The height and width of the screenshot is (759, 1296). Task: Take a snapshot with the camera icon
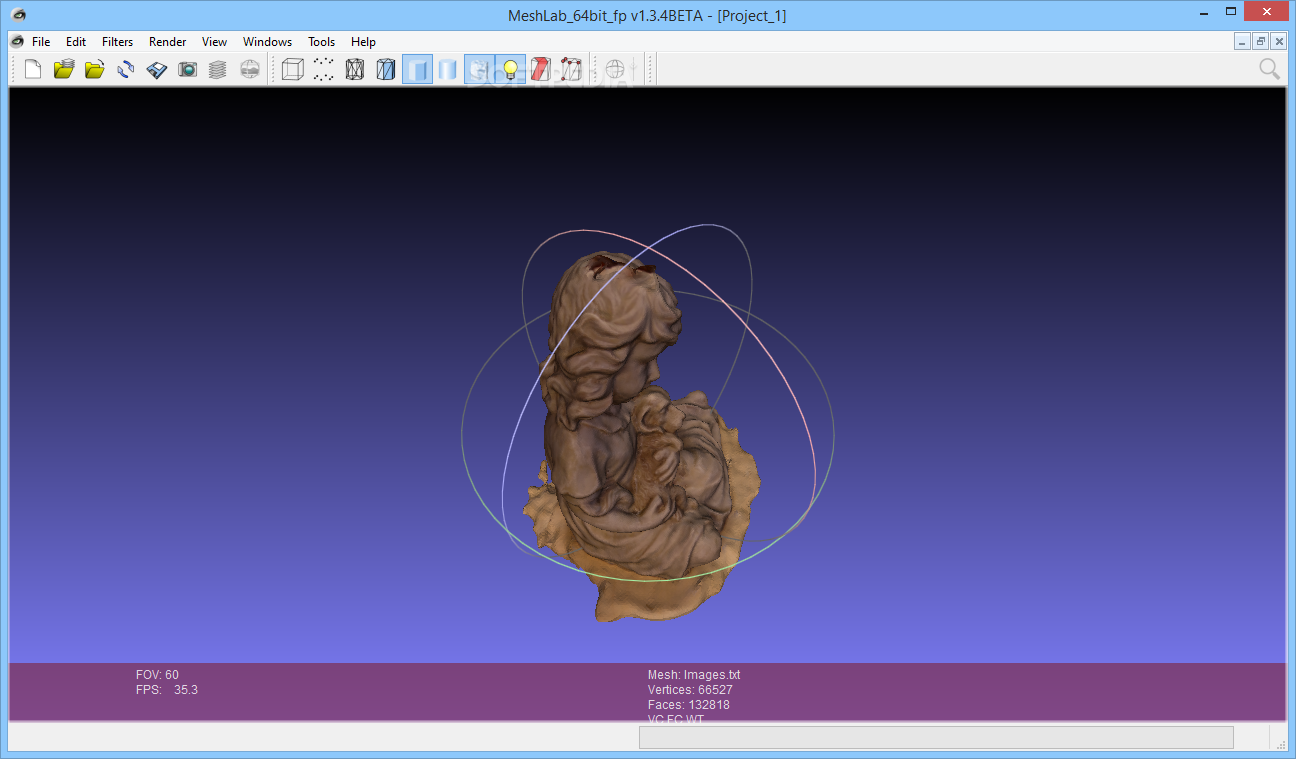[188, 69]
